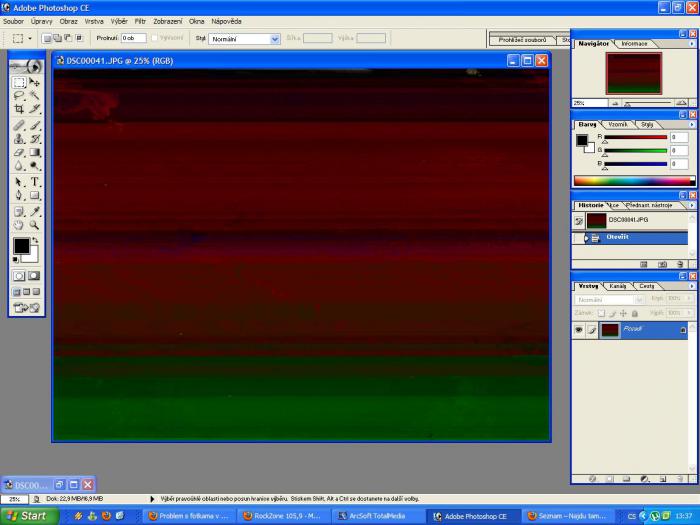Select the Move tool
This screenshot has height=525, width=700.
coord(35,82)
